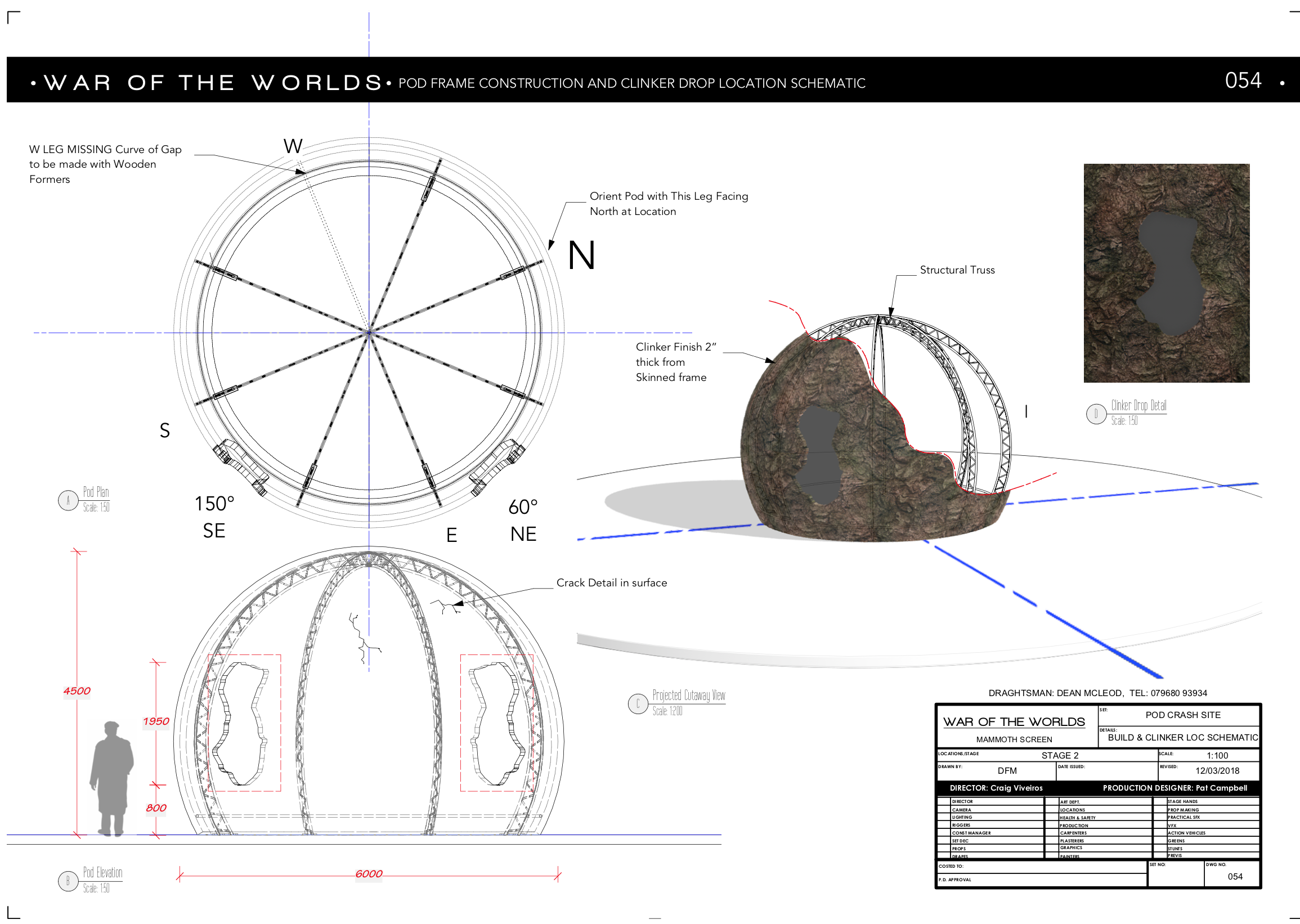Click the circled C Projected Cutaway View marker
This screenshot has height=924, width=1300.
(x=638, y=704)
